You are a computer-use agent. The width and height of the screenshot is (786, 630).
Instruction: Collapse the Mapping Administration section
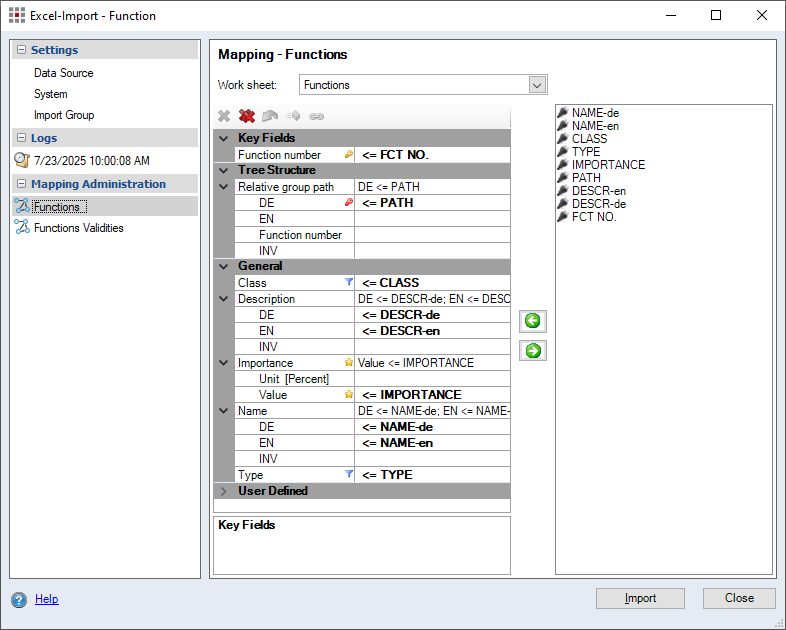[21, 184]
